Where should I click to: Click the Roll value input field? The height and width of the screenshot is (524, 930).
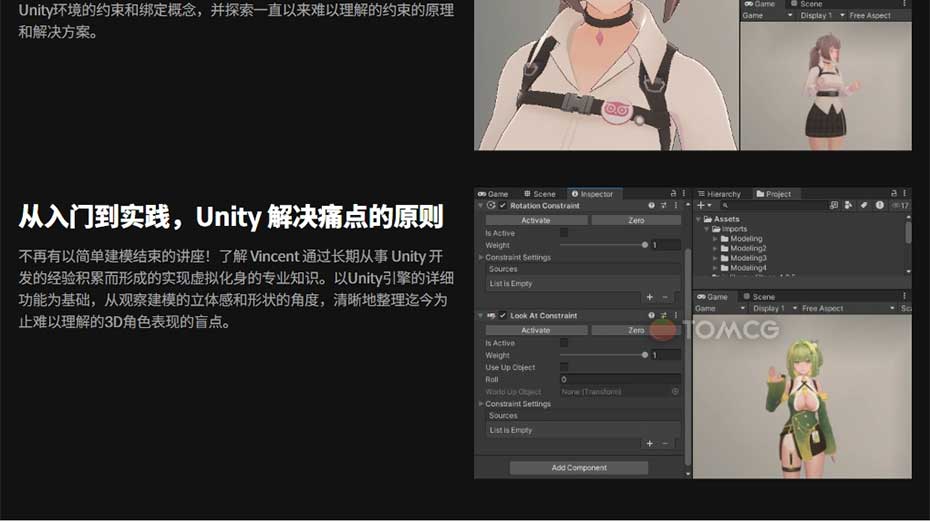tap(620, 379)
